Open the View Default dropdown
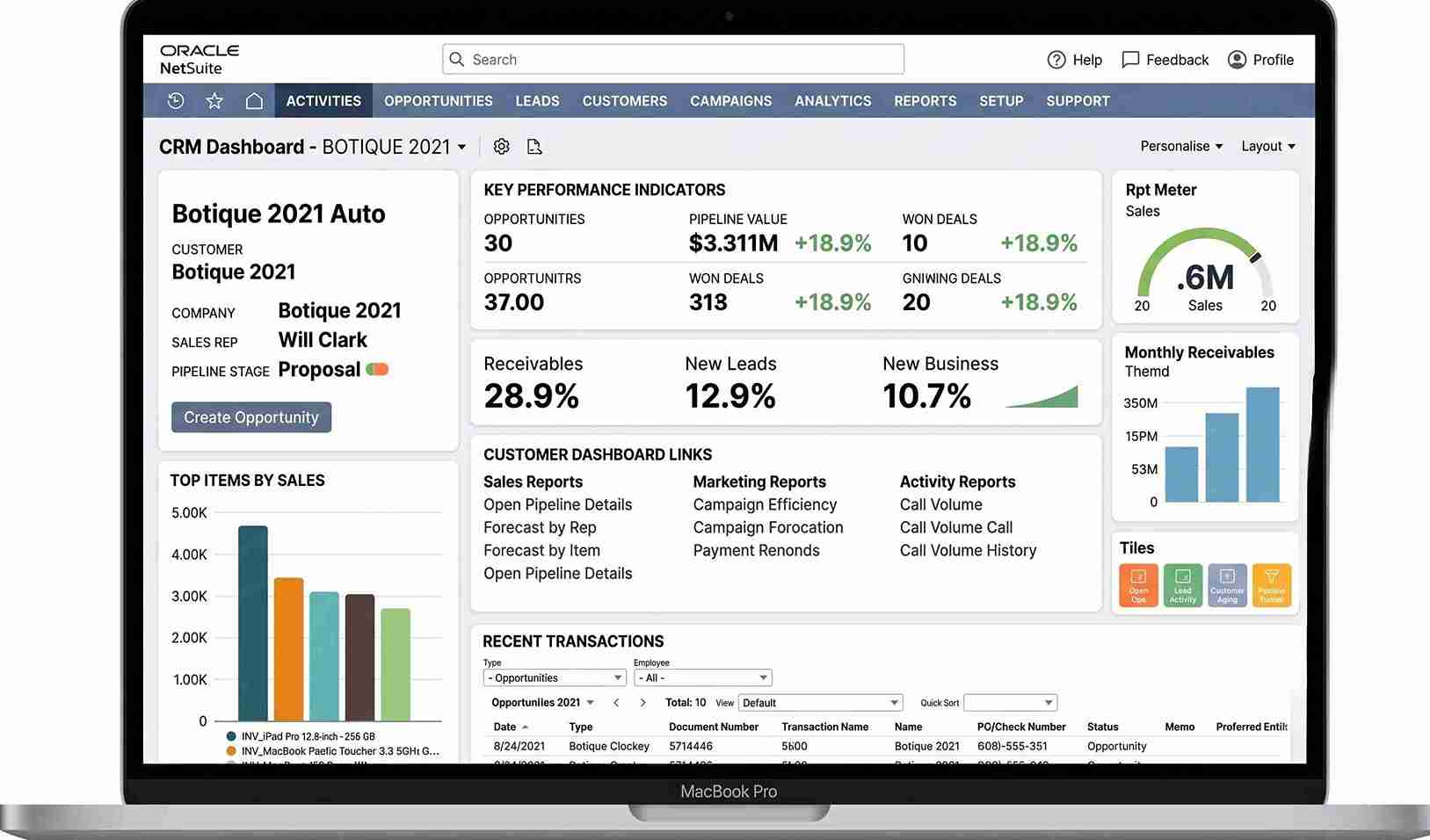 821,703
